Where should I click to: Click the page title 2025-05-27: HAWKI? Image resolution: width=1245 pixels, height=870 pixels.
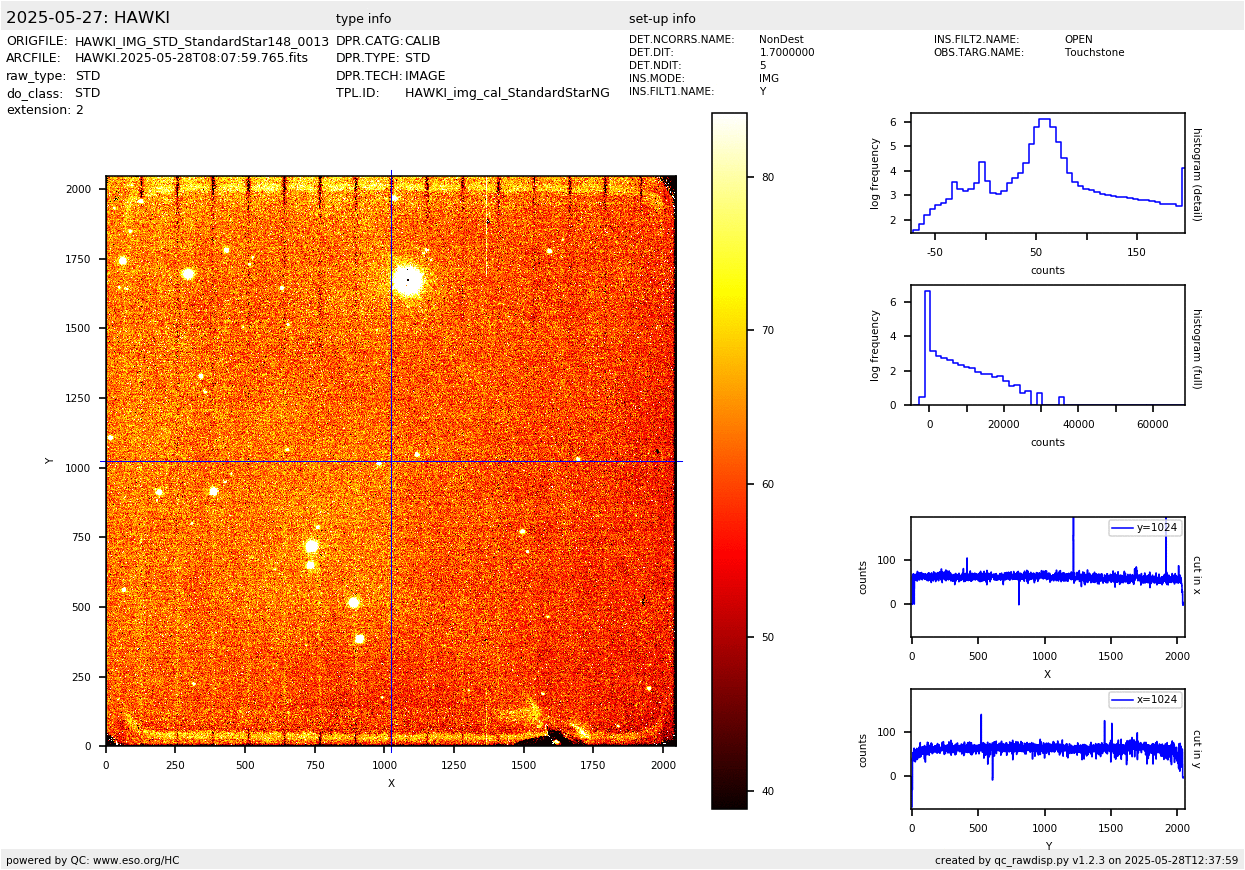[x=88, y=18]
